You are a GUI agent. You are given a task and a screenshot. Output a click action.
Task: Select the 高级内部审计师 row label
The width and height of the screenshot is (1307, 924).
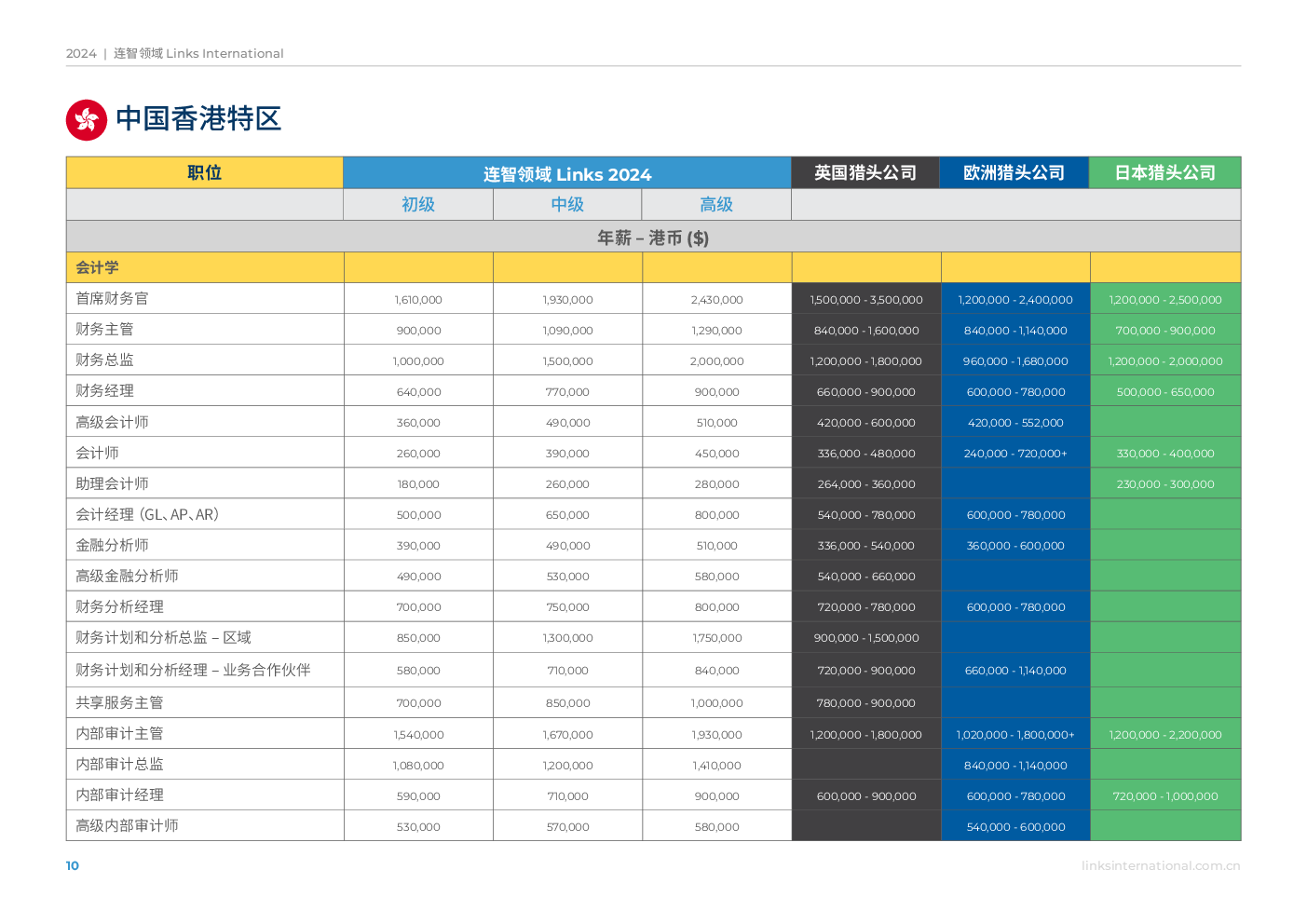pos(127,825)
